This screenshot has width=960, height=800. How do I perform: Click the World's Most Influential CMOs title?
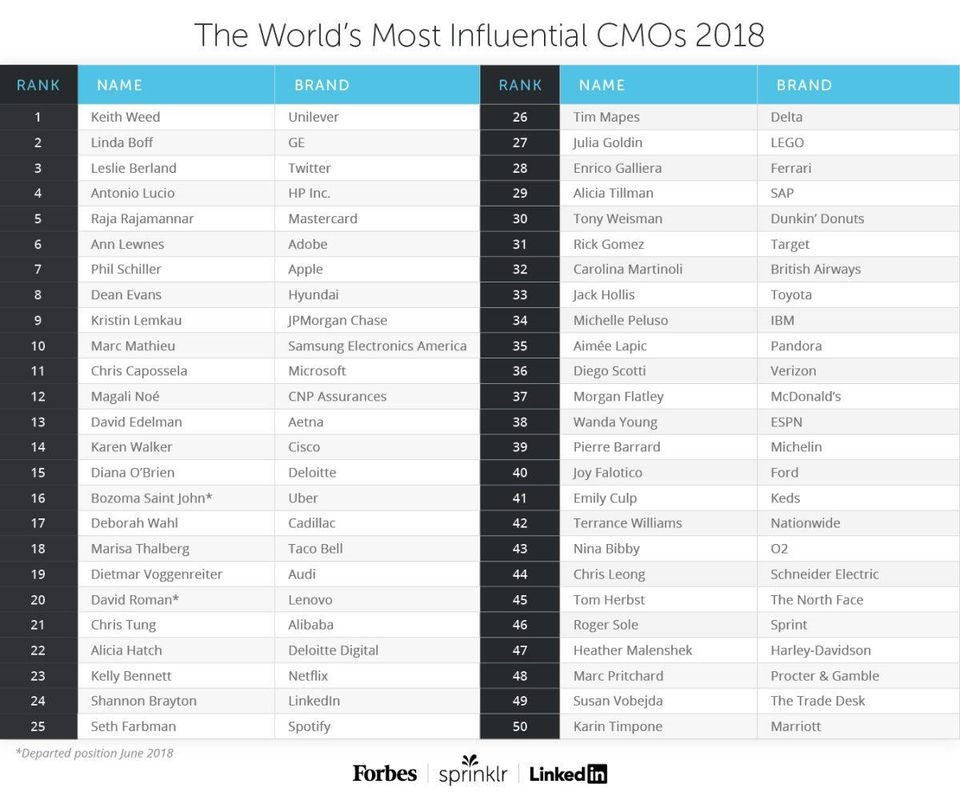click(479, 35)
